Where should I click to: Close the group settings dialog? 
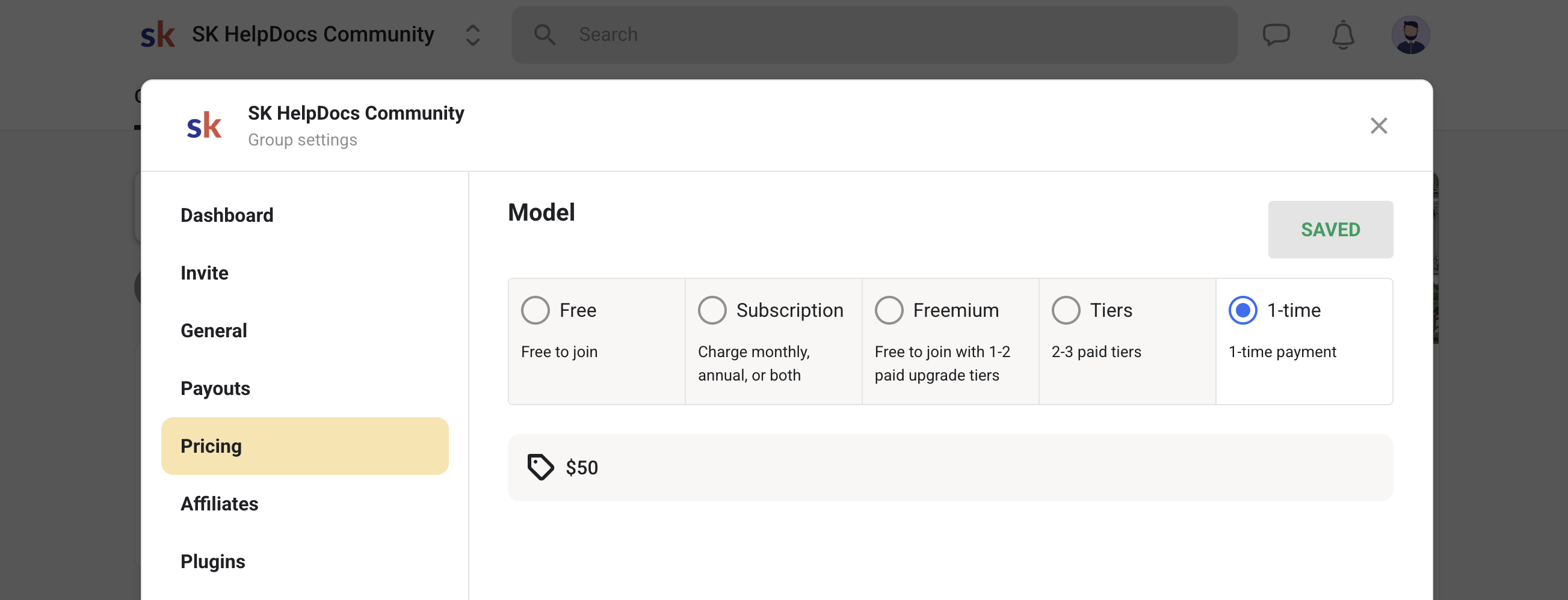[1378, 126]
